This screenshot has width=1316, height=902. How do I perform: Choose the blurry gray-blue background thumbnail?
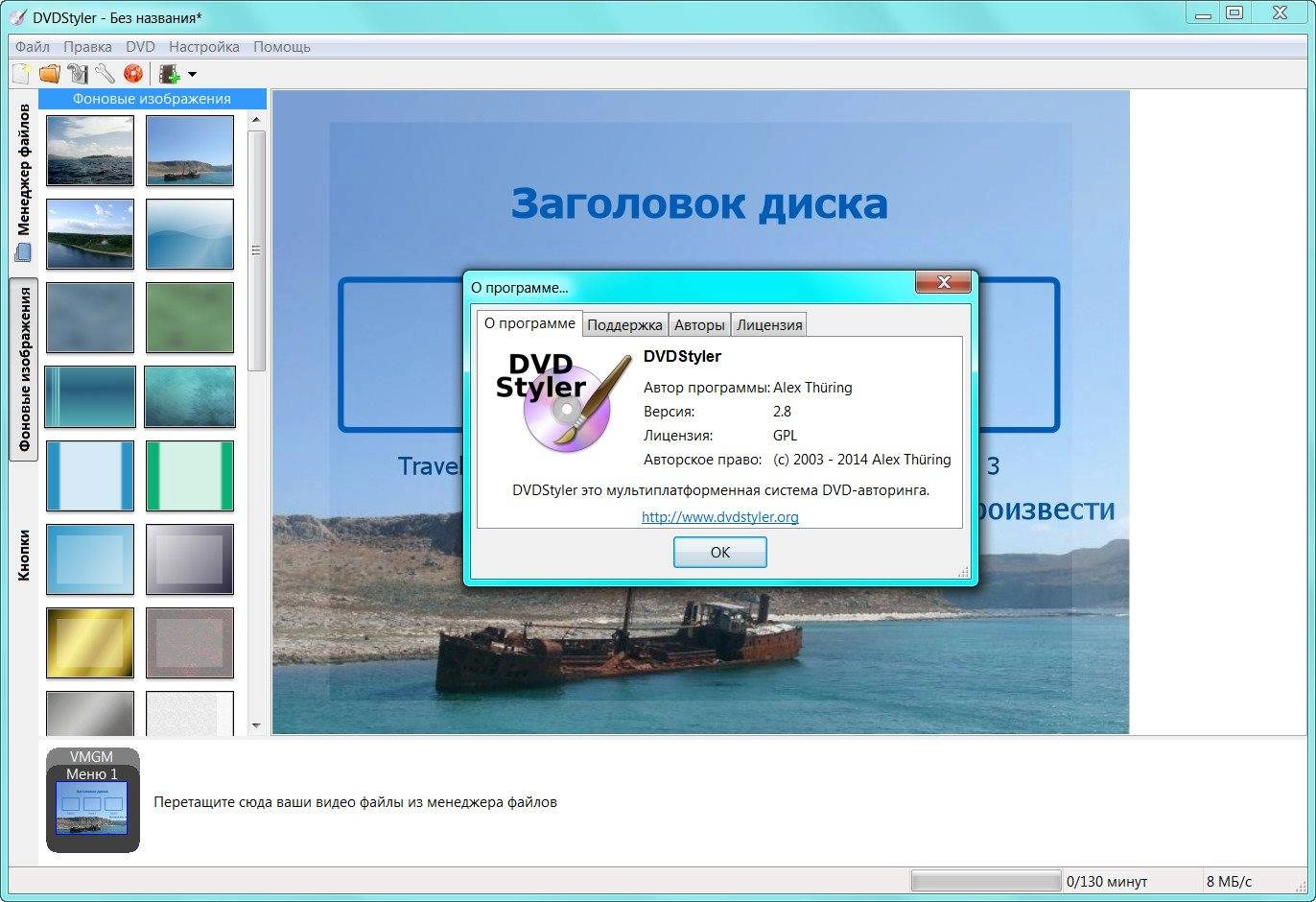[90, 317]
